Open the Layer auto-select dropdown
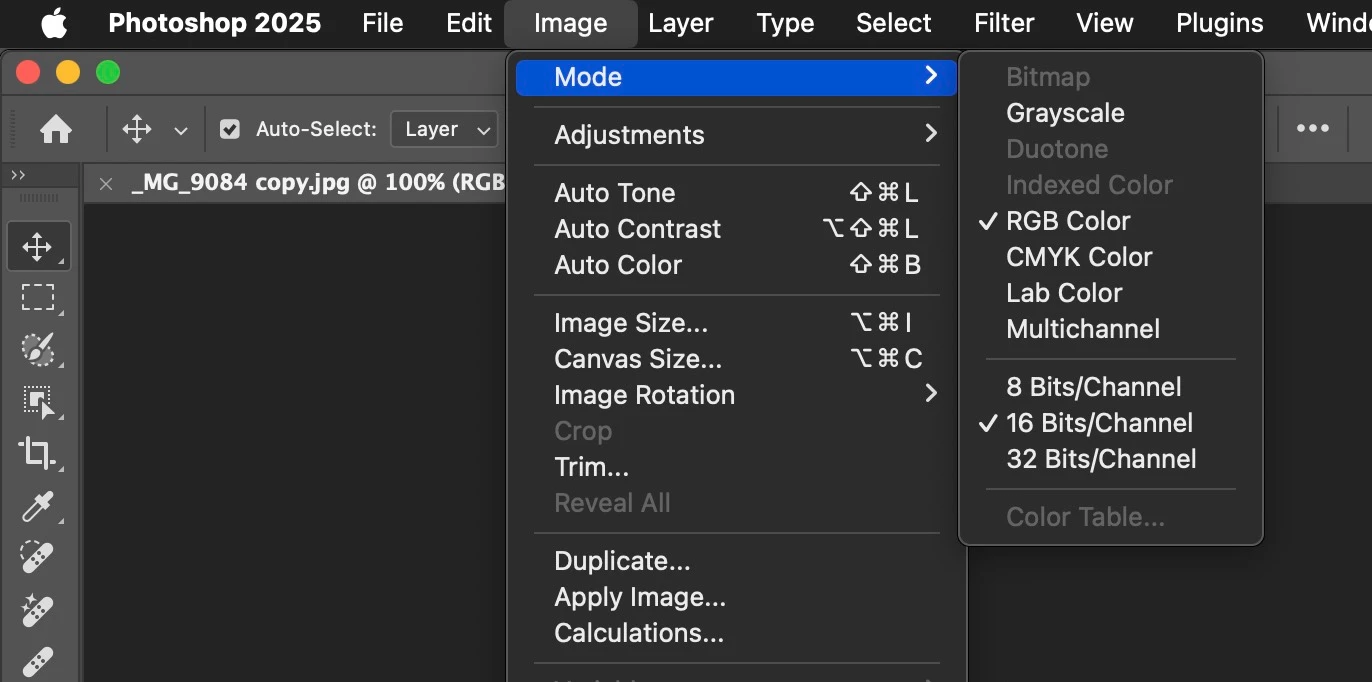1372x682 pixels. click(444, 129)
